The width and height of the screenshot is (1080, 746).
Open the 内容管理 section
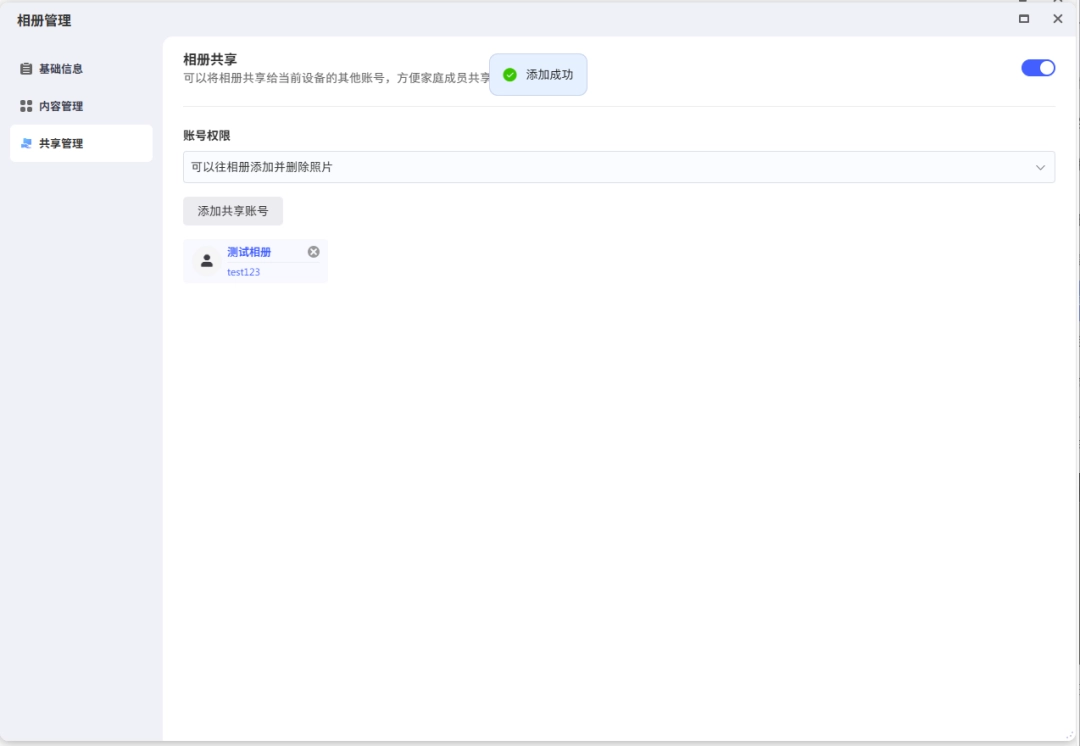[81, 106]
